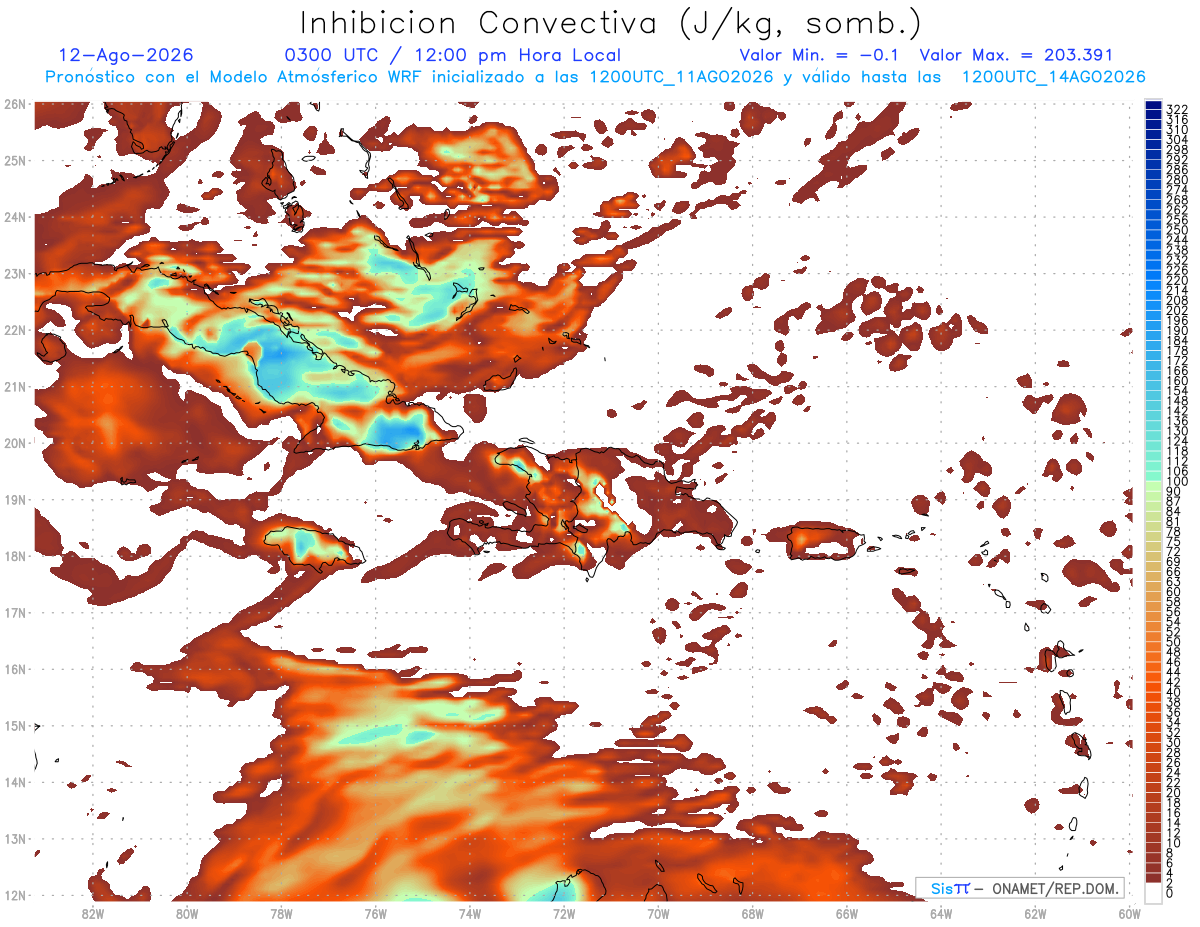Click the 64W longitude label

point(941,913)
